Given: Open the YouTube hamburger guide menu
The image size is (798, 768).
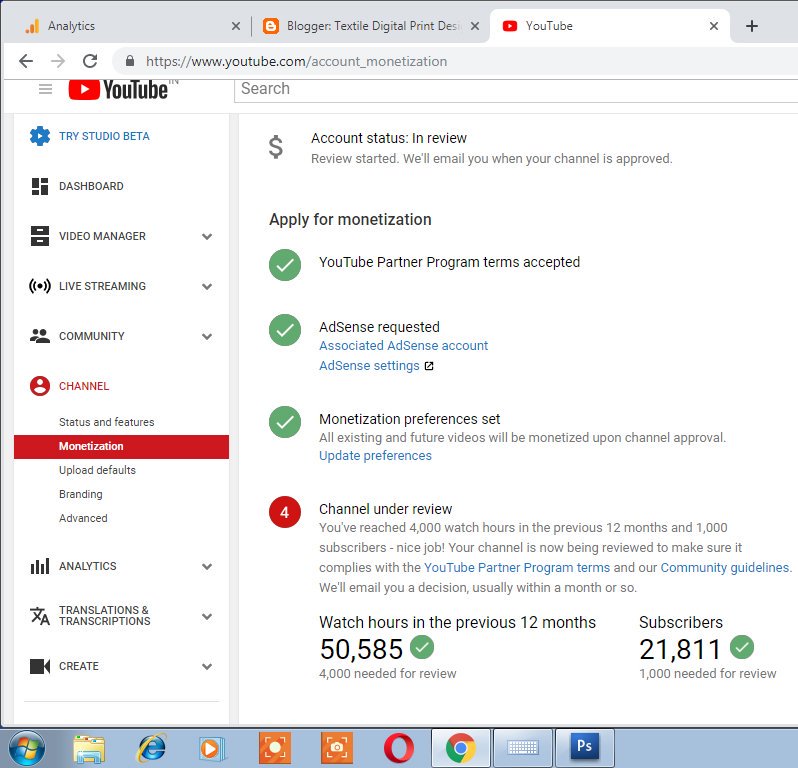Looking at the screenshot, I should (45, 89).
